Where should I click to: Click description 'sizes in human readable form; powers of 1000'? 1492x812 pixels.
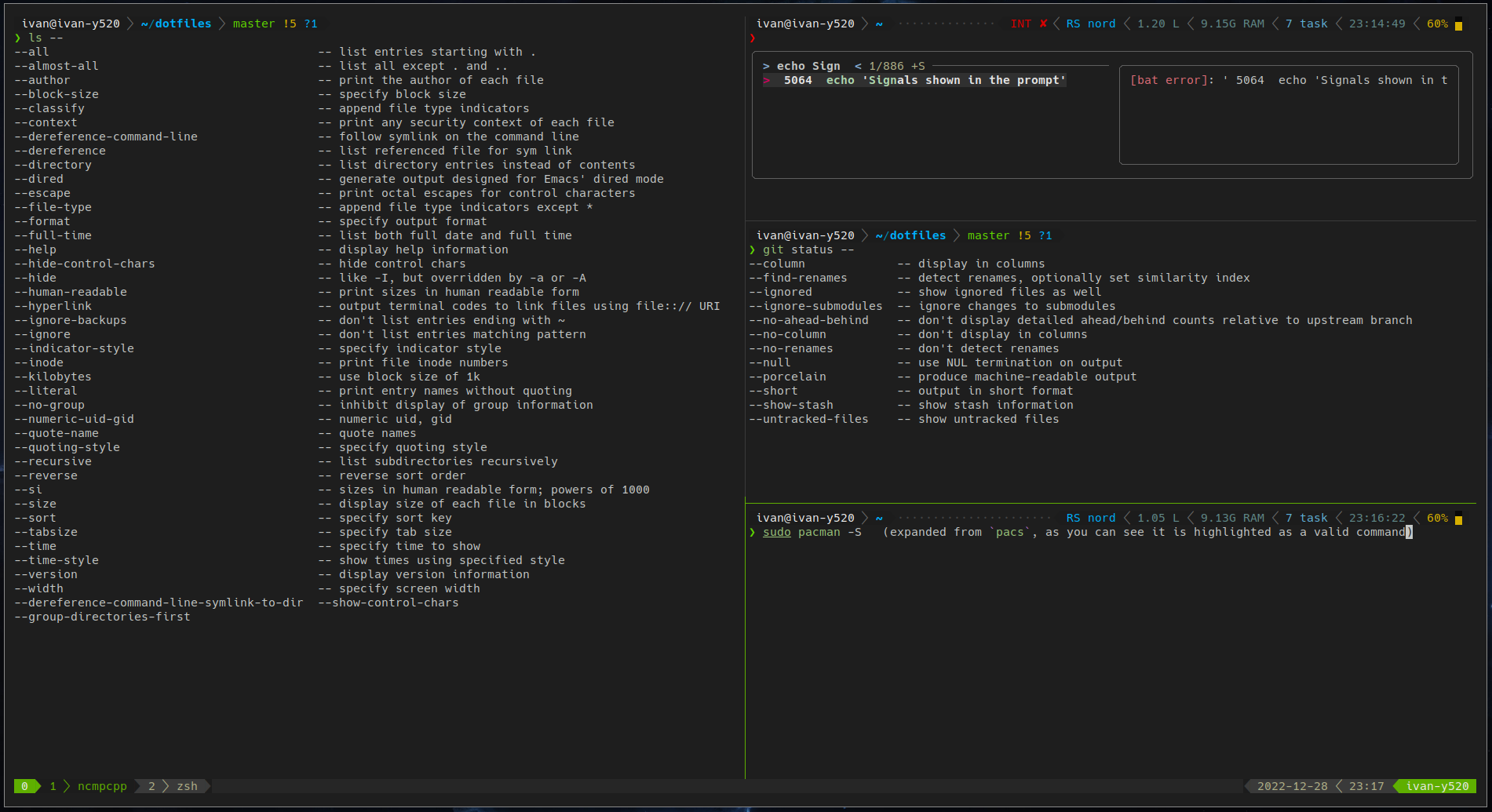pyautogui.click(x=494, y=490)
